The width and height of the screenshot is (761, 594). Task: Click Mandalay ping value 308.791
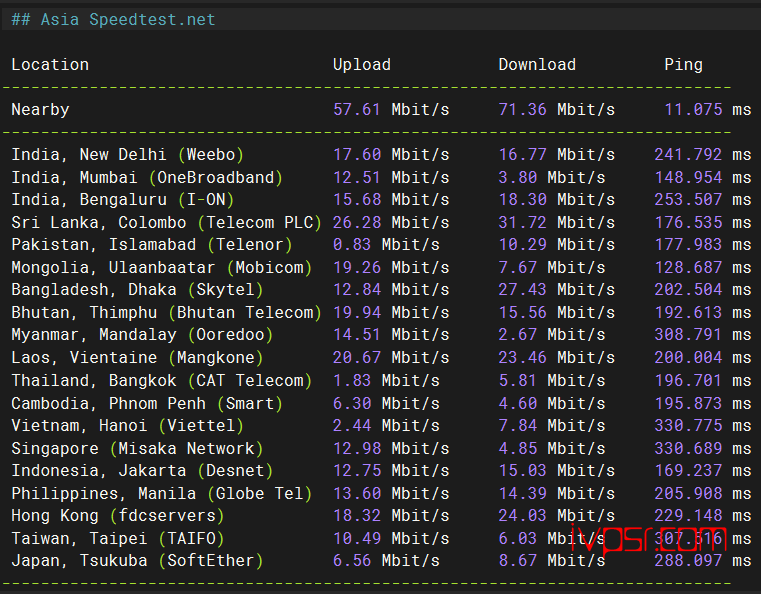[x=688, y=335]
